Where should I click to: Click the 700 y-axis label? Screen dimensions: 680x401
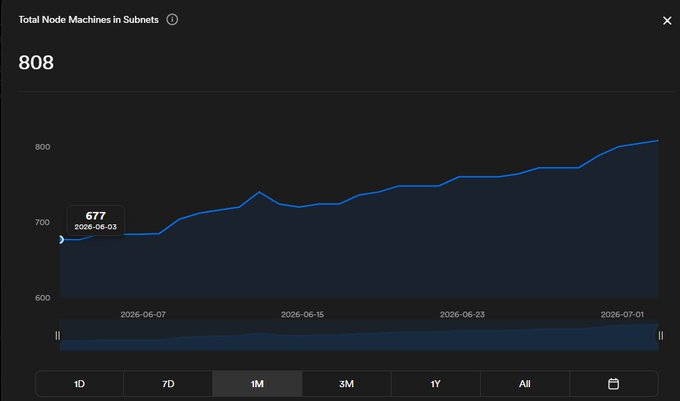coord(42,222)
